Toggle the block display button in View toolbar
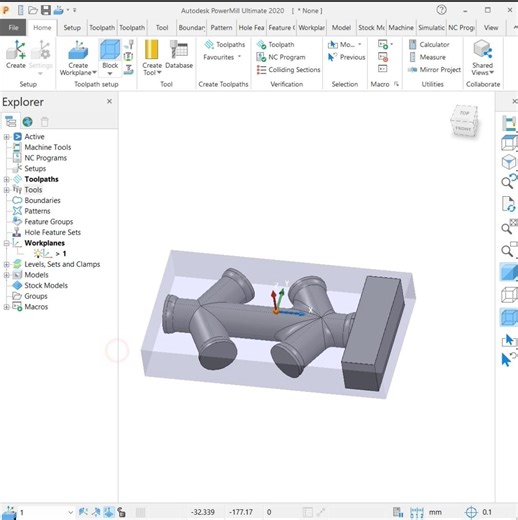The image size is (518, 520). (x=509, y=317)
